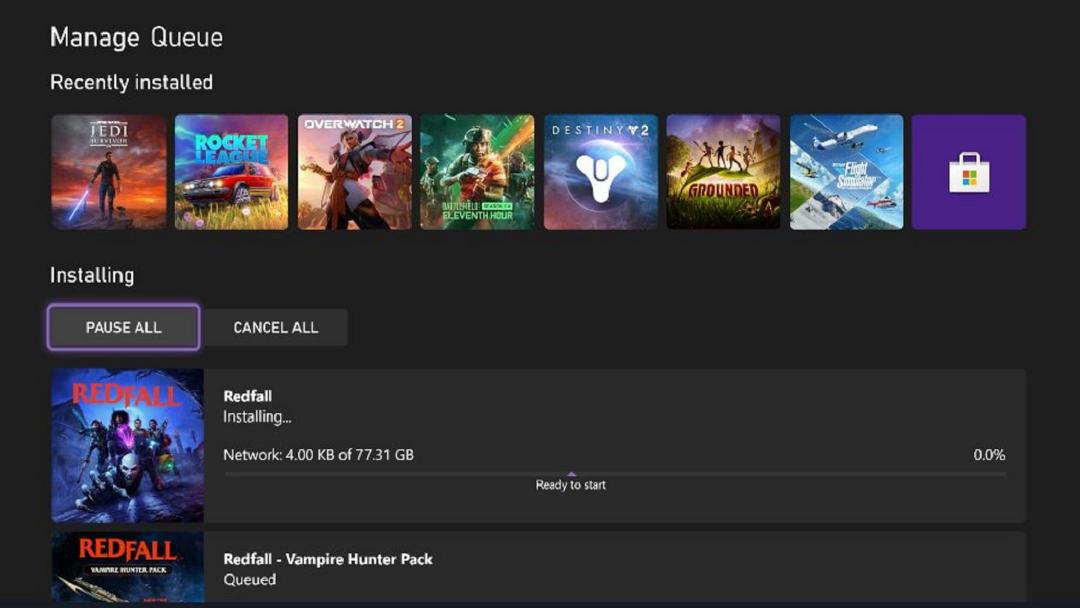Click the 0.0% progress percentage
Screen dimensions: 1080x608
coord(989,454)
